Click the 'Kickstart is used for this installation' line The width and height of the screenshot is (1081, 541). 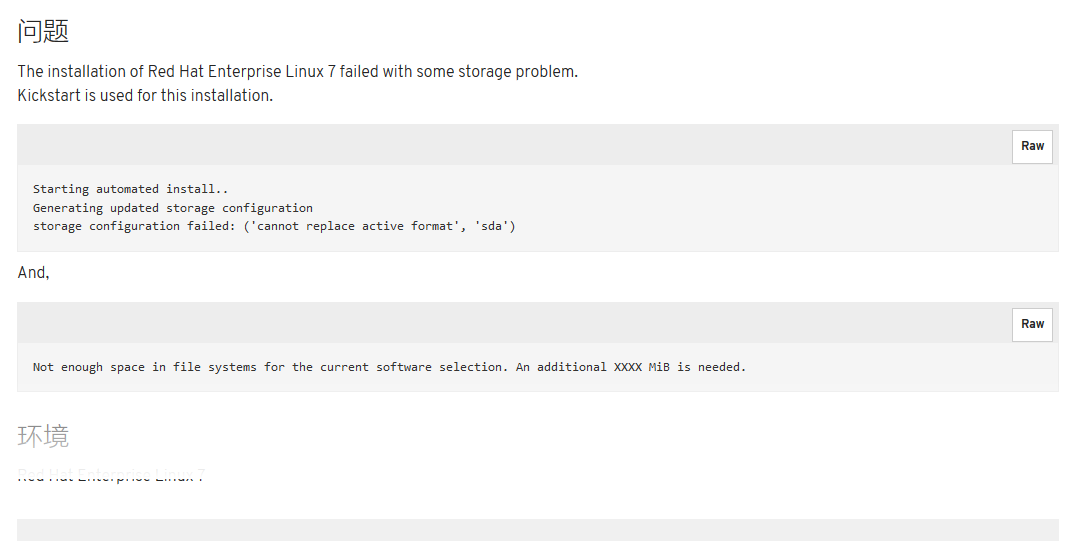[x=145, y=96]
